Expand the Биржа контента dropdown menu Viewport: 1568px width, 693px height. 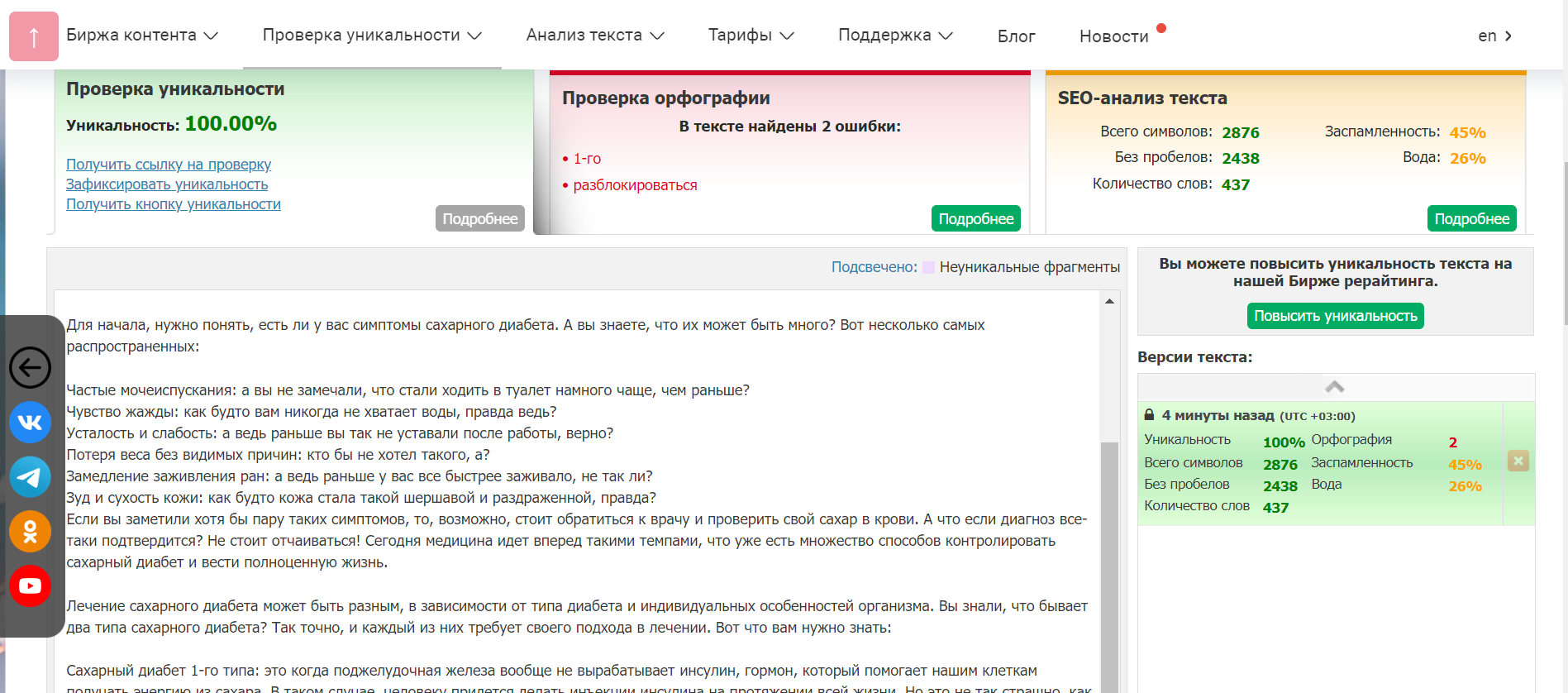pyautogui.click(x=141, y=36)
